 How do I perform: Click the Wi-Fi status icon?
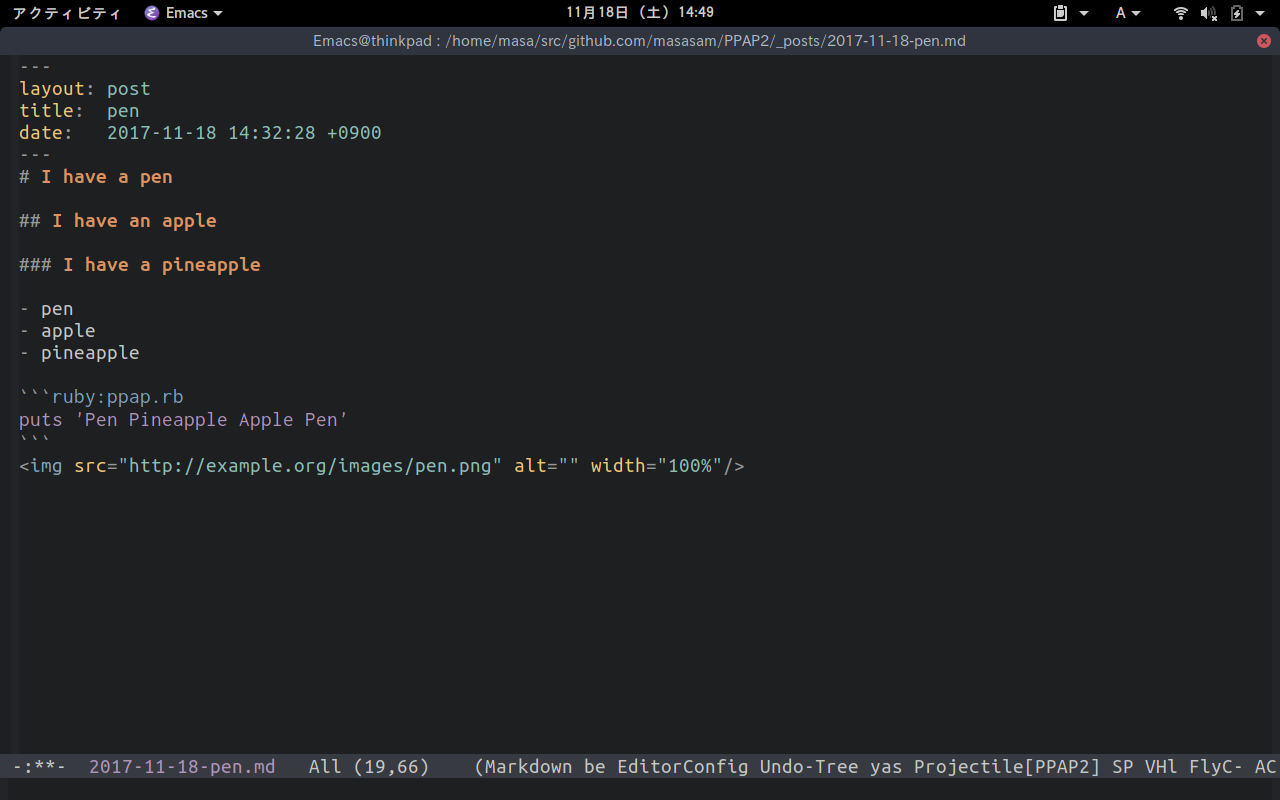[x=1181, y=13]
